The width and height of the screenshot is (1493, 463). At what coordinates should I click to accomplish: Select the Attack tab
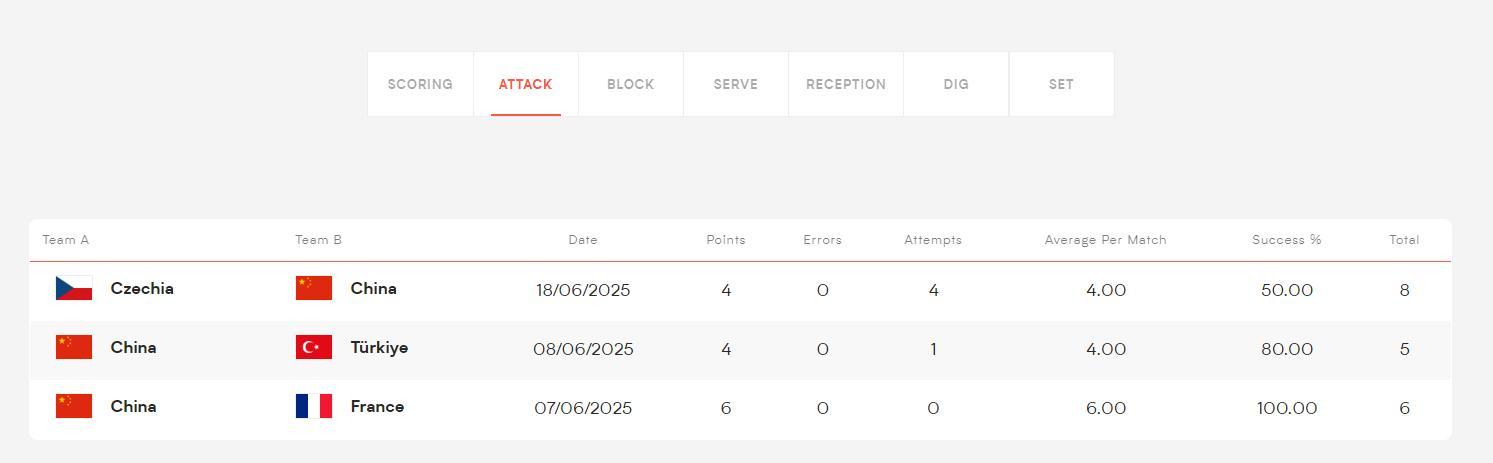click(x=525, y=85)
